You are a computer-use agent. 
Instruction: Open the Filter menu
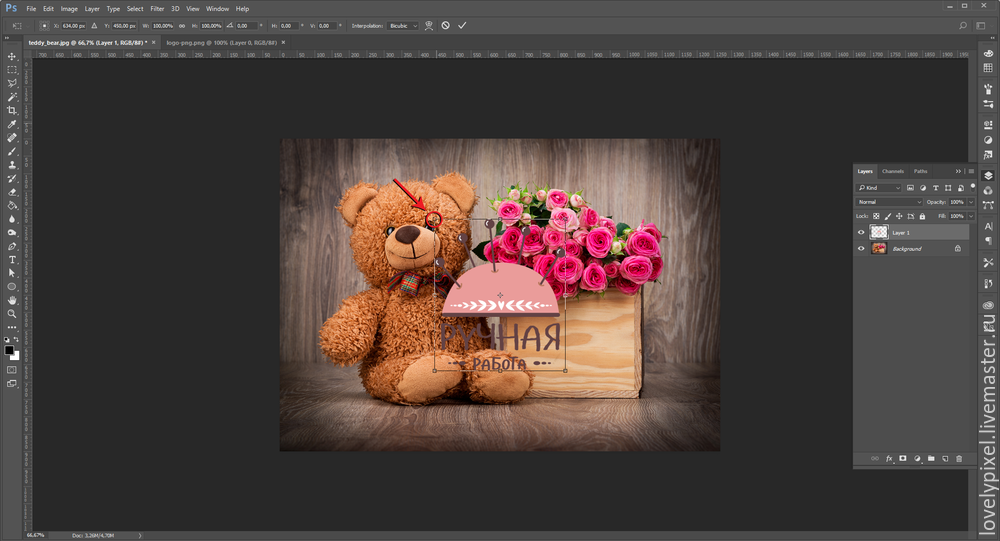[x=157, y=8]
